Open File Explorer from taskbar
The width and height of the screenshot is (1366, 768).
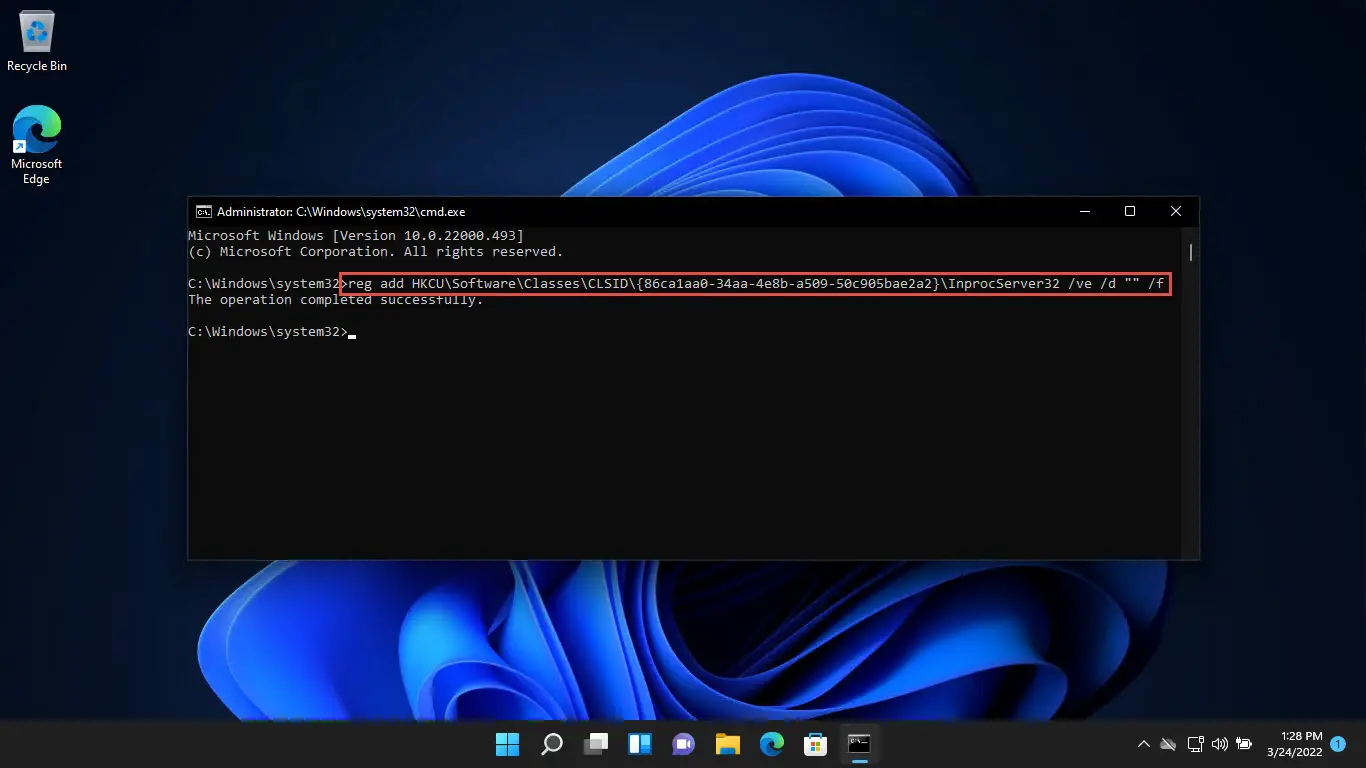[x=727, y=744]
